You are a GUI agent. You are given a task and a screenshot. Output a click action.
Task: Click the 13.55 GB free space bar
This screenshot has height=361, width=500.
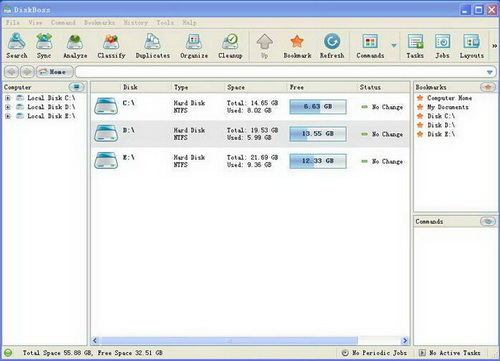point(318,134)
